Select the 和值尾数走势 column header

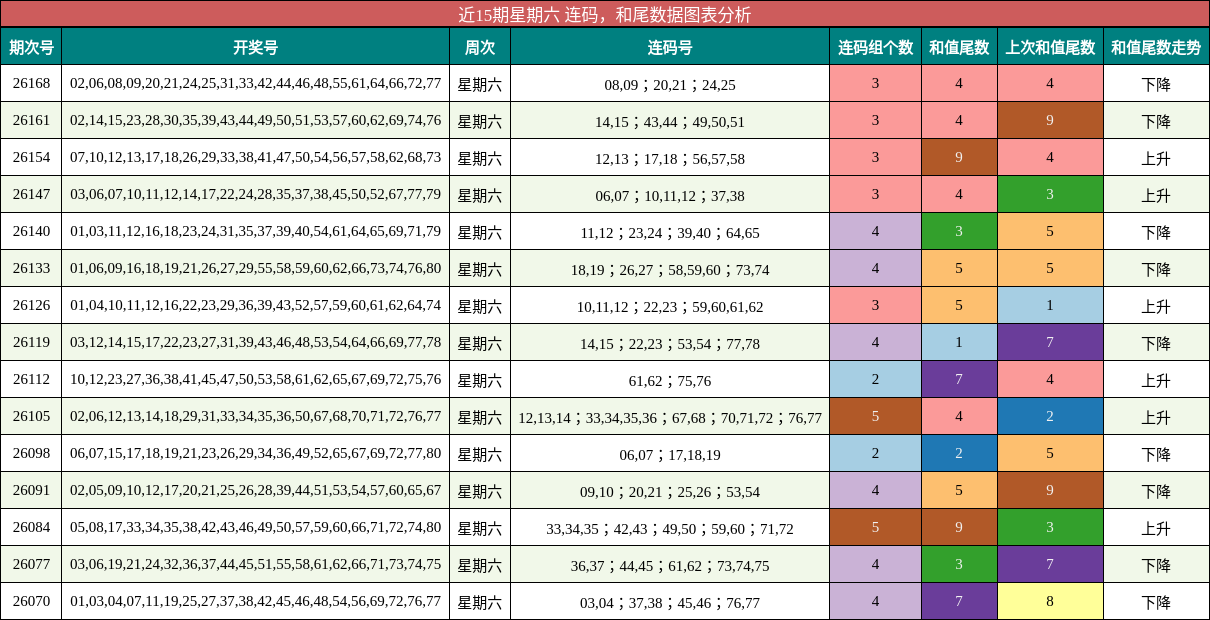(x=1156, y=47)
